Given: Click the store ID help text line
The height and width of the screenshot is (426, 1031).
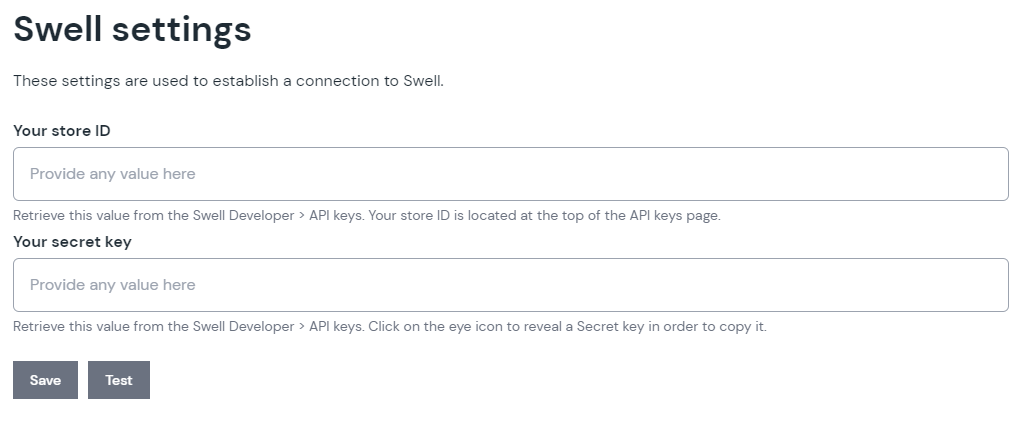Looking at the screenshot, I should 366,215.
